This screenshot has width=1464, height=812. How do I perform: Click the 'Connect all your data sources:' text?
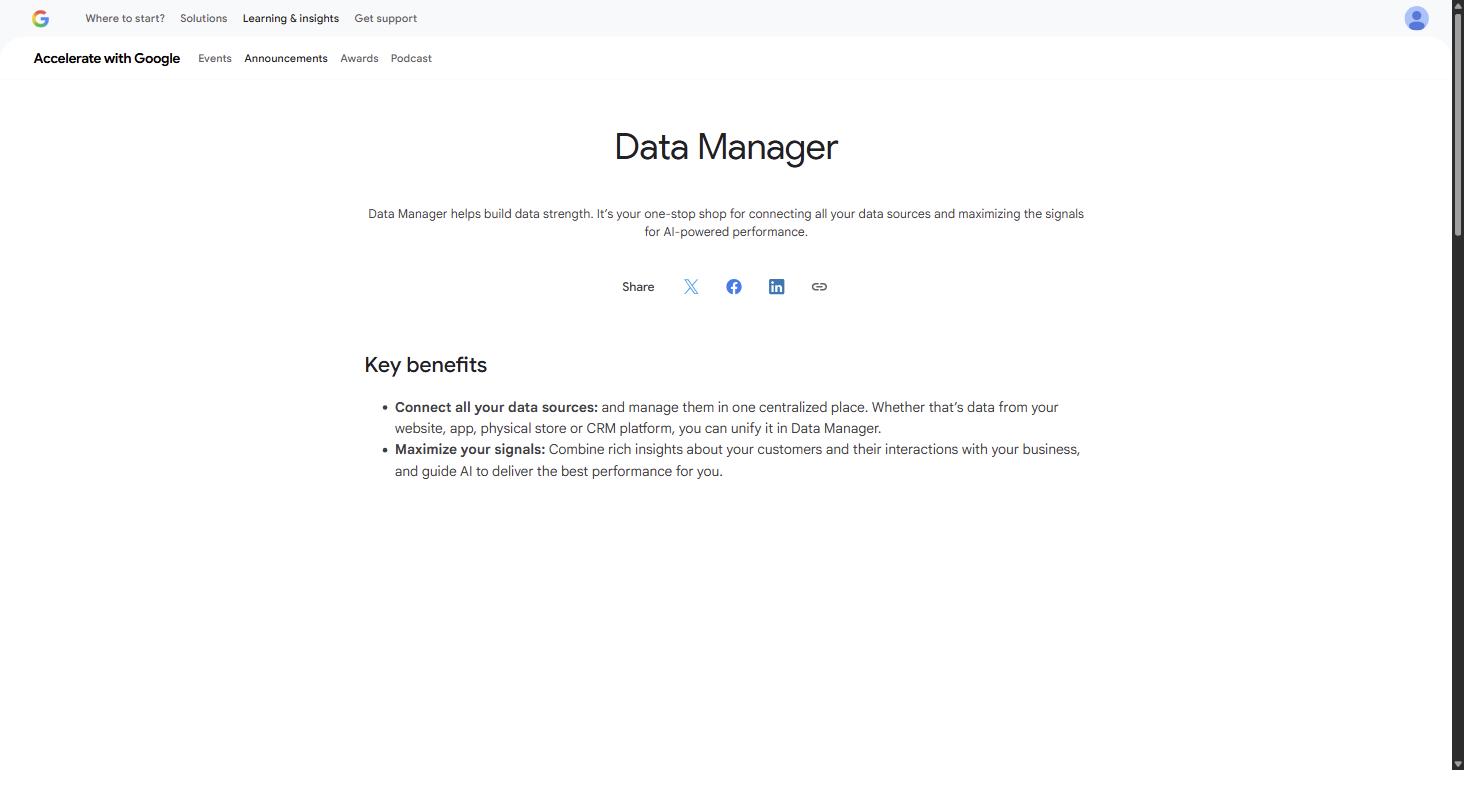pos(496,407)
